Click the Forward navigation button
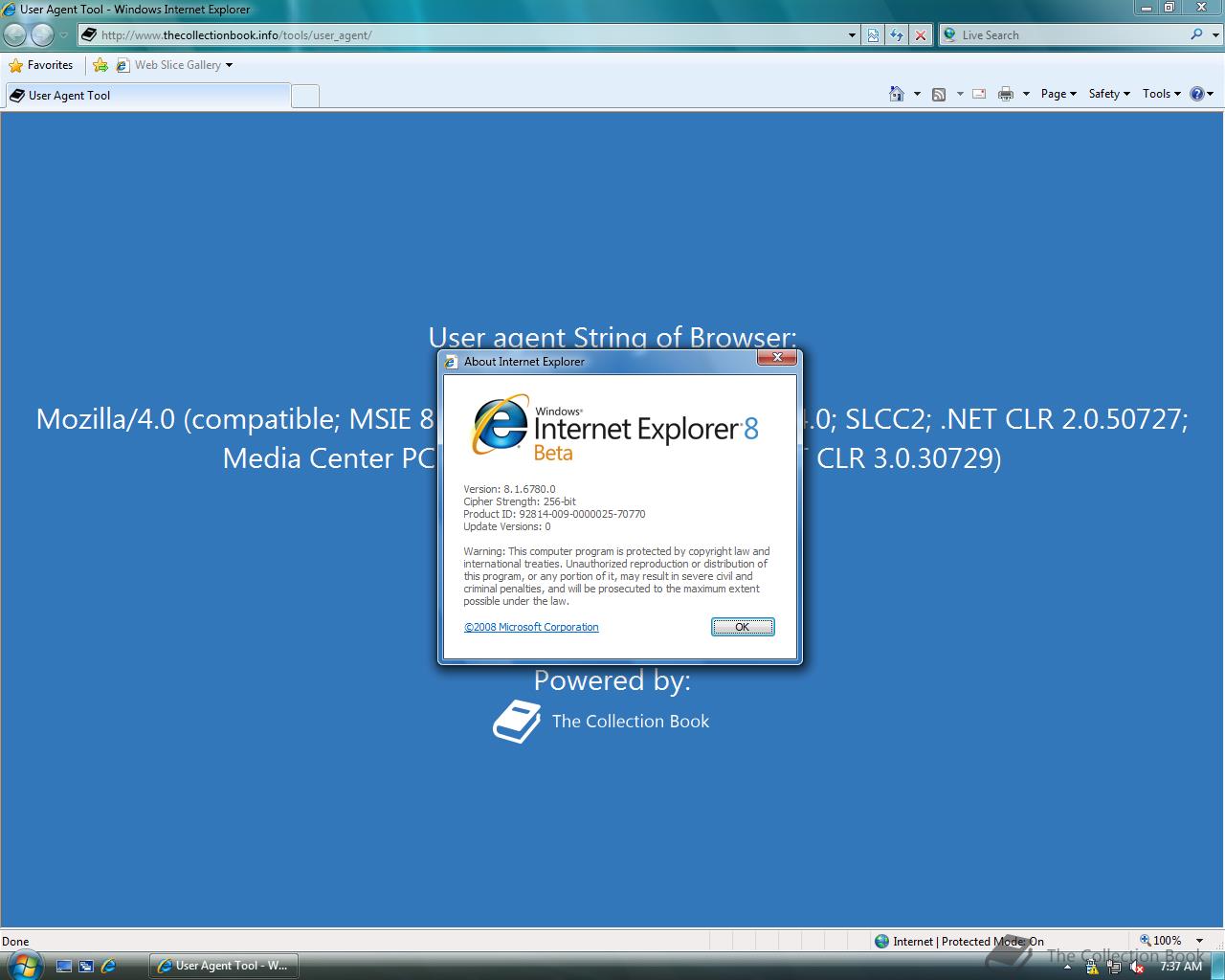 [x=43, y=34]
